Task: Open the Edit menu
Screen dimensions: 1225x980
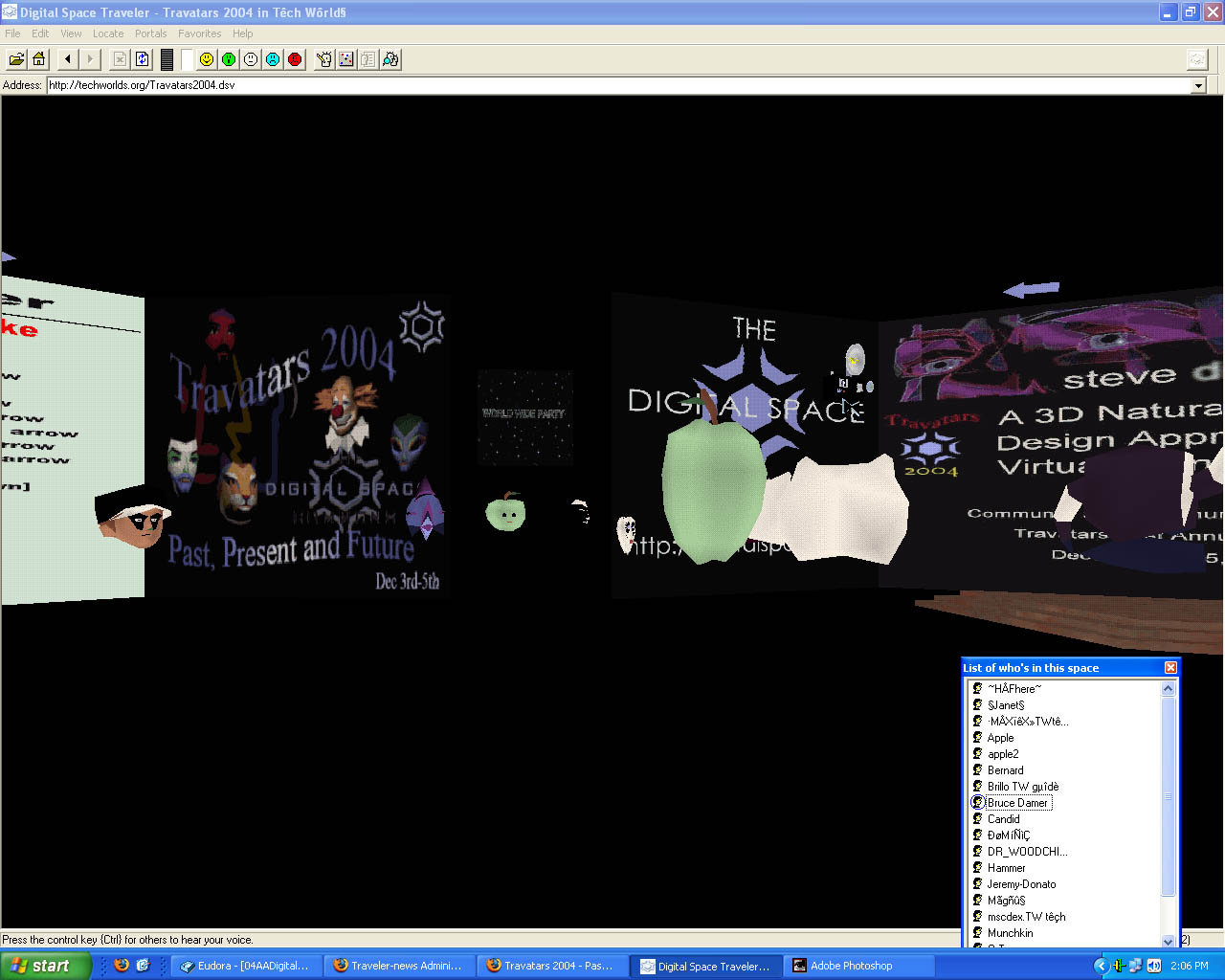Action: click(40, 33)
